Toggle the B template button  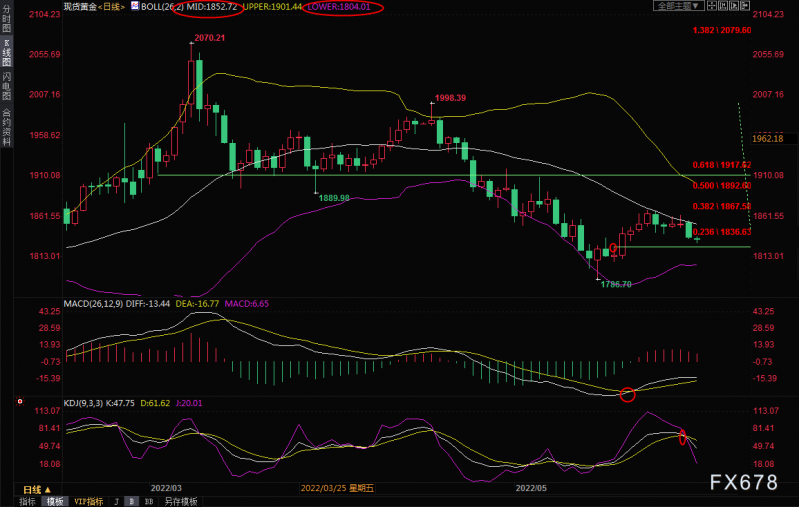click(x=131, y=502)
